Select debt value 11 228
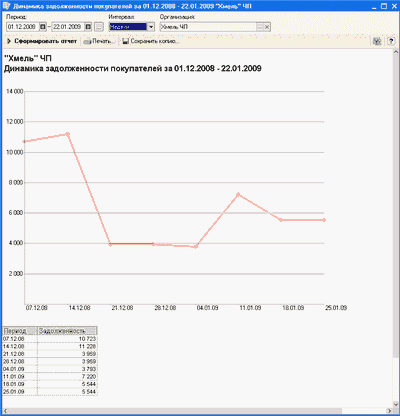 [x=67, y=346]
